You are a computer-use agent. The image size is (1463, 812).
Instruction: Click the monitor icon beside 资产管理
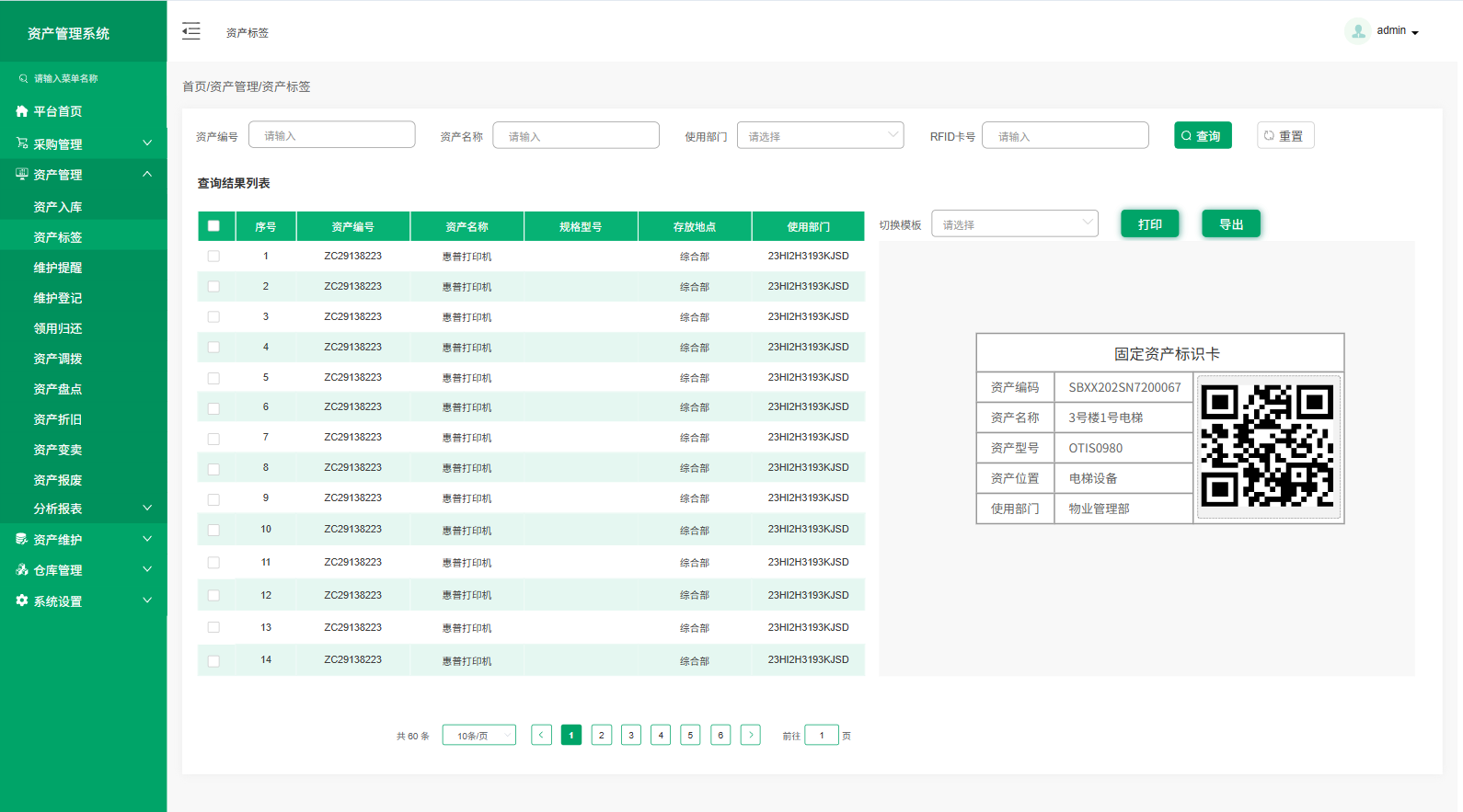click(x=22, y=174)
